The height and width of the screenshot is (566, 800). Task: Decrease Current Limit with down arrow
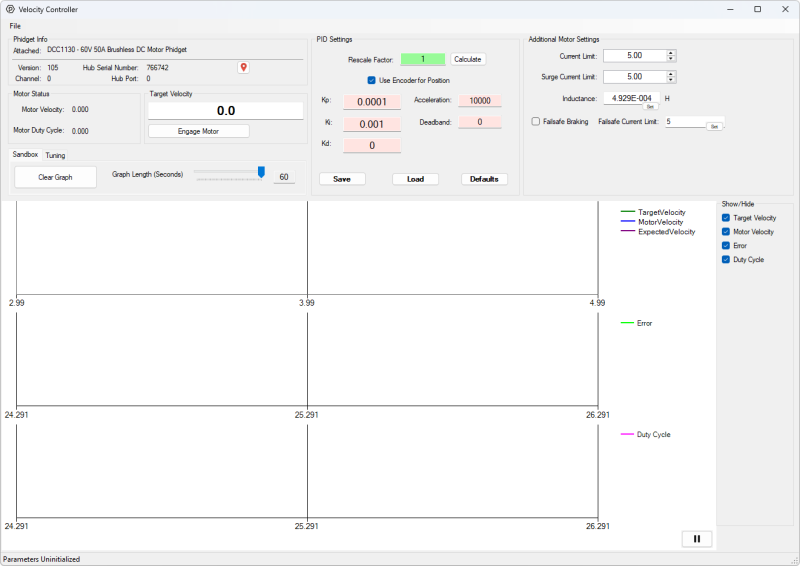coord(671,59)
